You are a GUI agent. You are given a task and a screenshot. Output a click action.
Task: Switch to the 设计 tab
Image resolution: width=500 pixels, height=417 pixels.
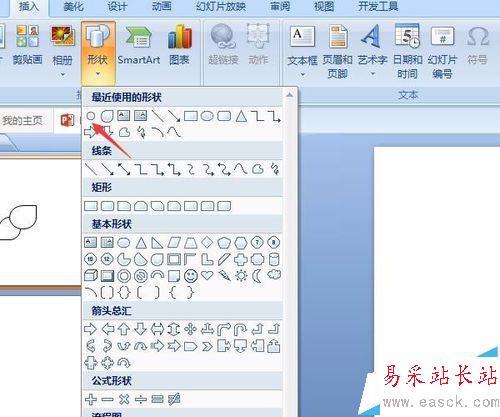pos(117,7)
